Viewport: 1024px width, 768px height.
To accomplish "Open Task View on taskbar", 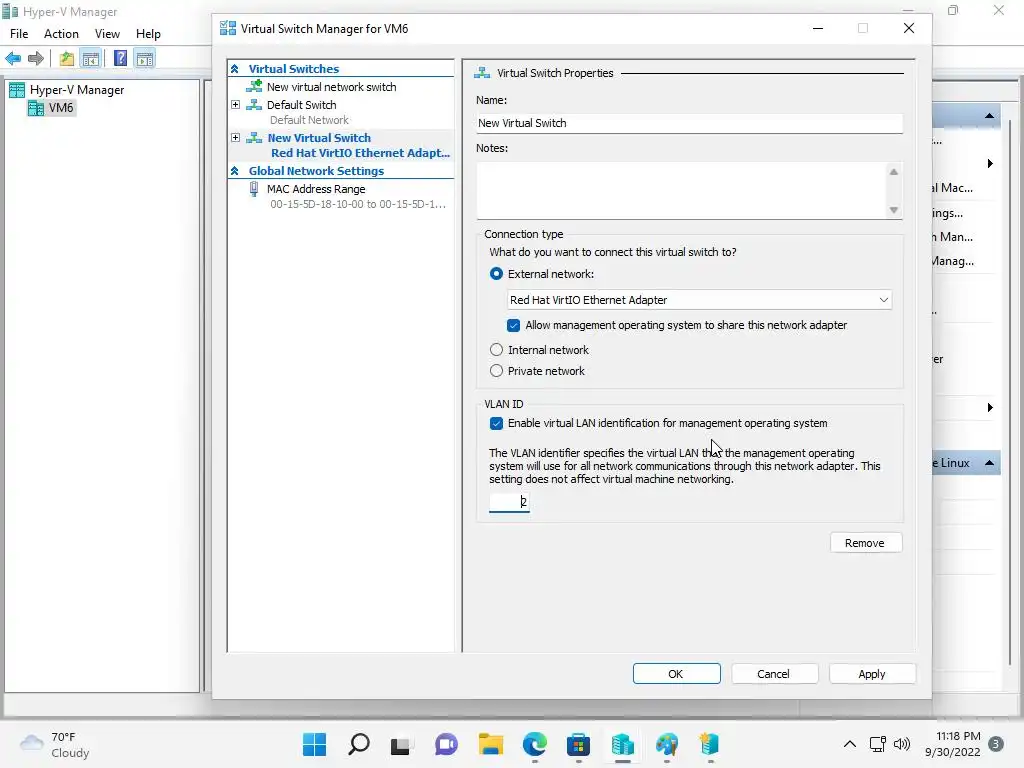I will tap(401, 744).
